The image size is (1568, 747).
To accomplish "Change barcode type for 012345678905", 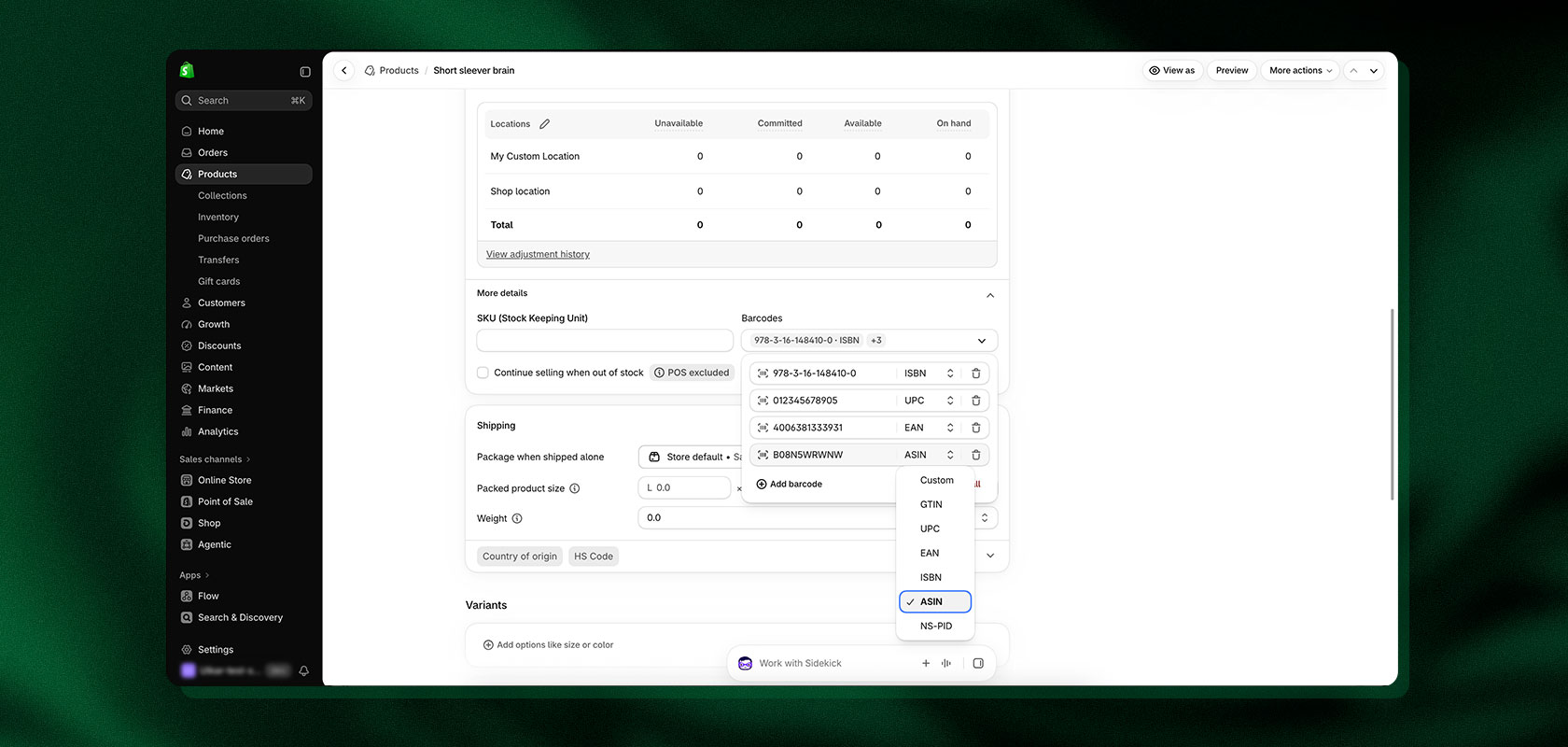I will 929,401.
